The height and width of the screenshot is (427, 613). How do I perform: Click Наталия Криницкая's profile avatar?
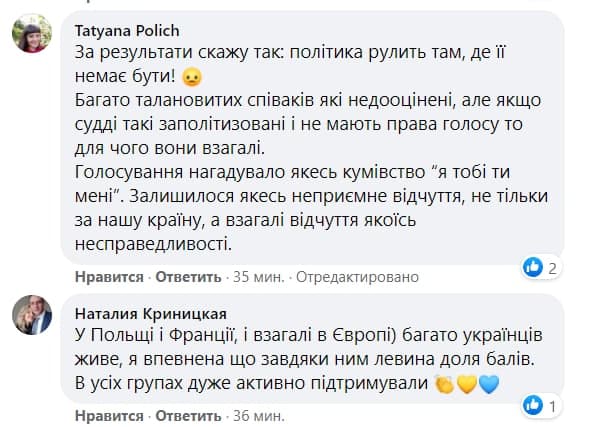click(x=31, y=316)
